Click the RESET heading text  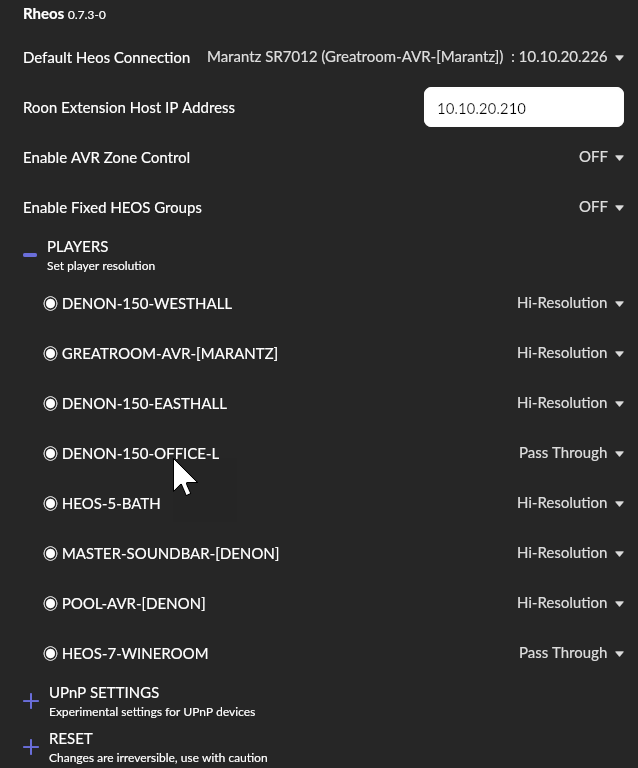pyautogui.click(x=71, y=739)
